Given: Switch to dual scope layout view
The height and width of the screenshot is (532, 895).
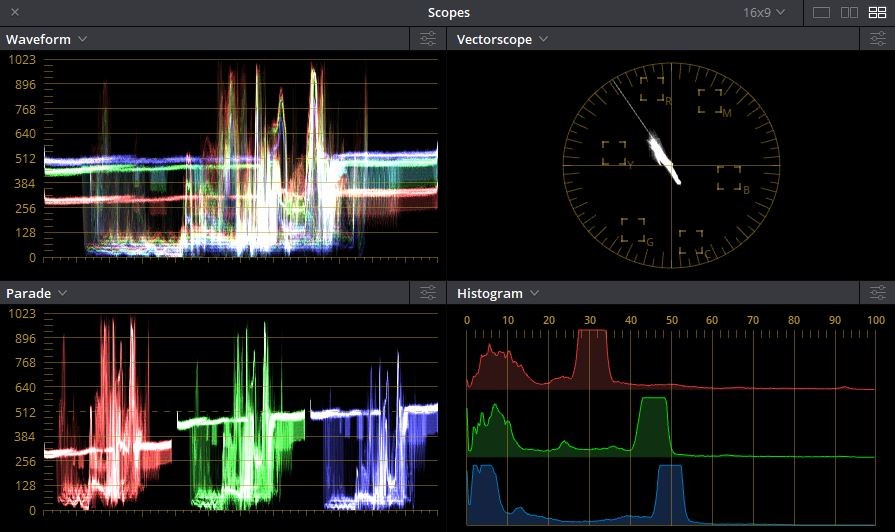Looking at the screenshot, I should pyautogui.click(x=850, y=13).
